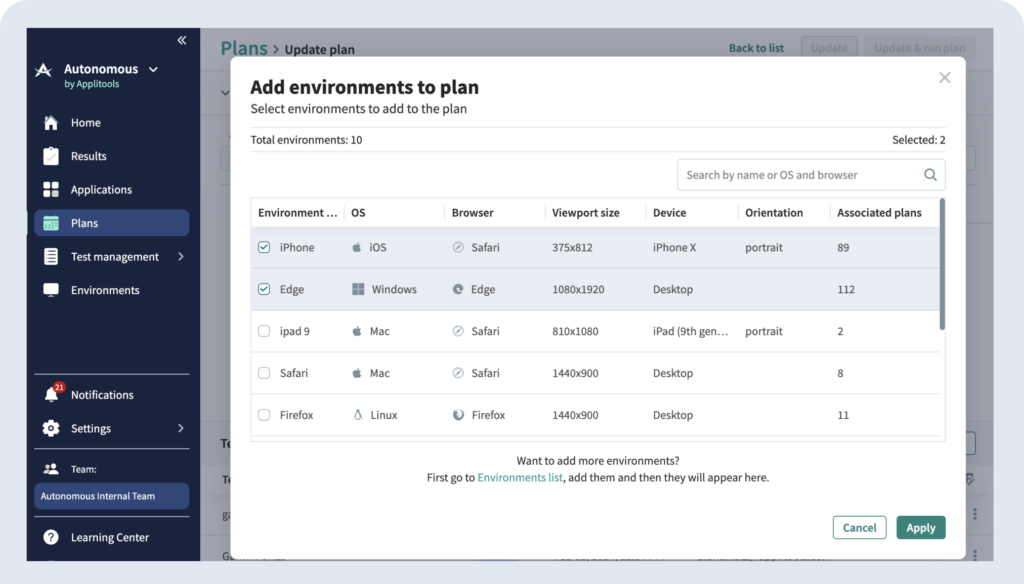The width and height of the screenshot is (1024, 584).
Task: Click the search magnifier icon
Action: tap(930, 175)
